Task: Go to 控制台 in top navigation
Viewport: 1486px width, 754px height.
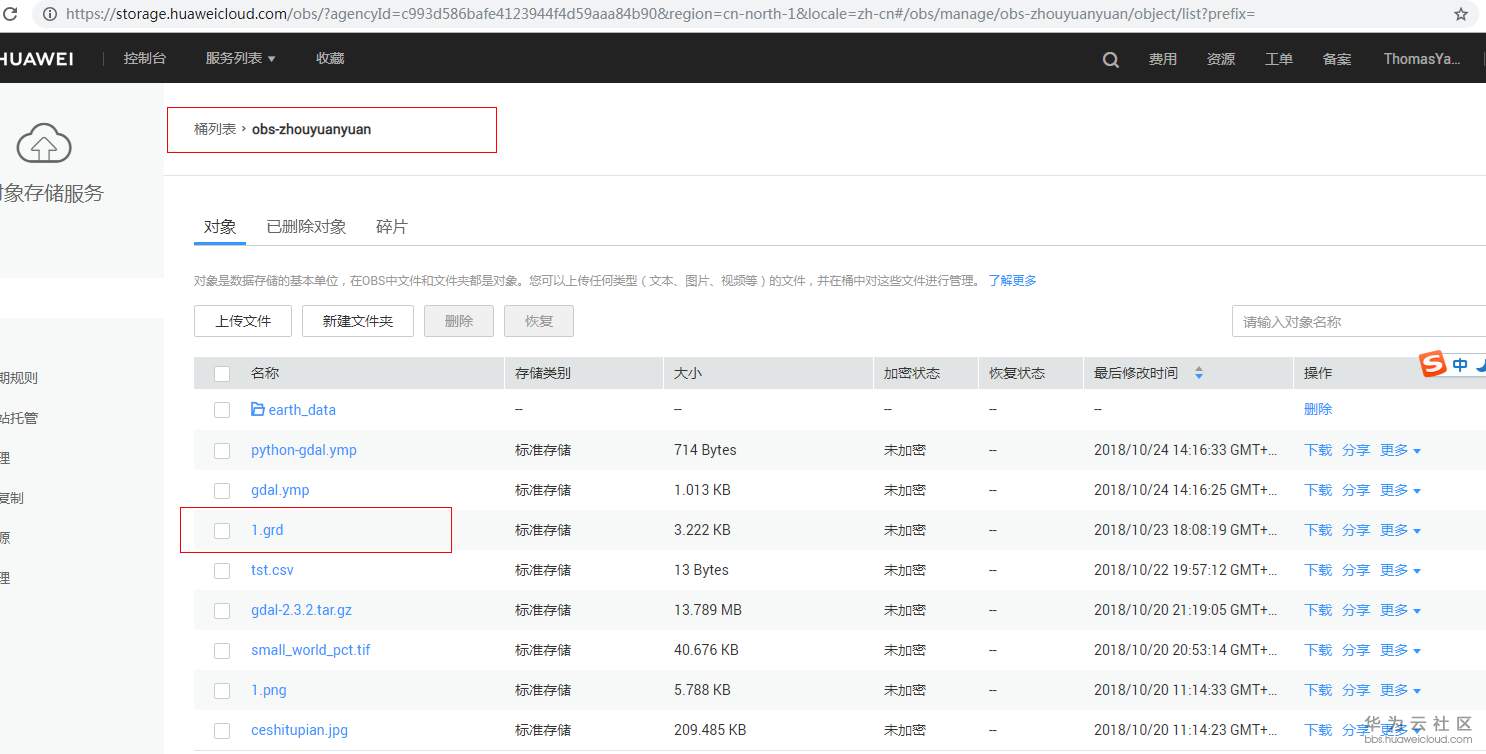Action: (145, 59)
